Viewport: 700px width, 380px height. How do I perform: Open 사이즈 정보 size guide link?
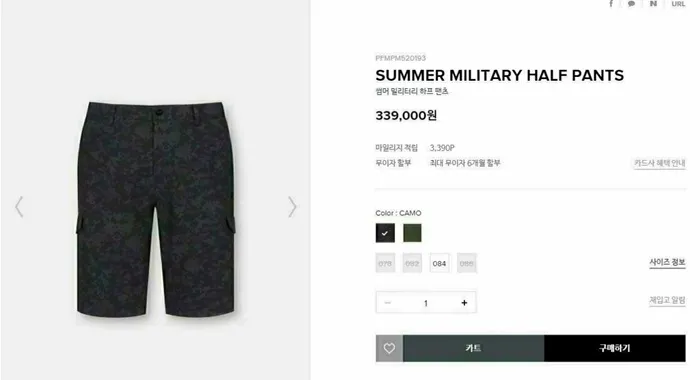coord(667,262)
